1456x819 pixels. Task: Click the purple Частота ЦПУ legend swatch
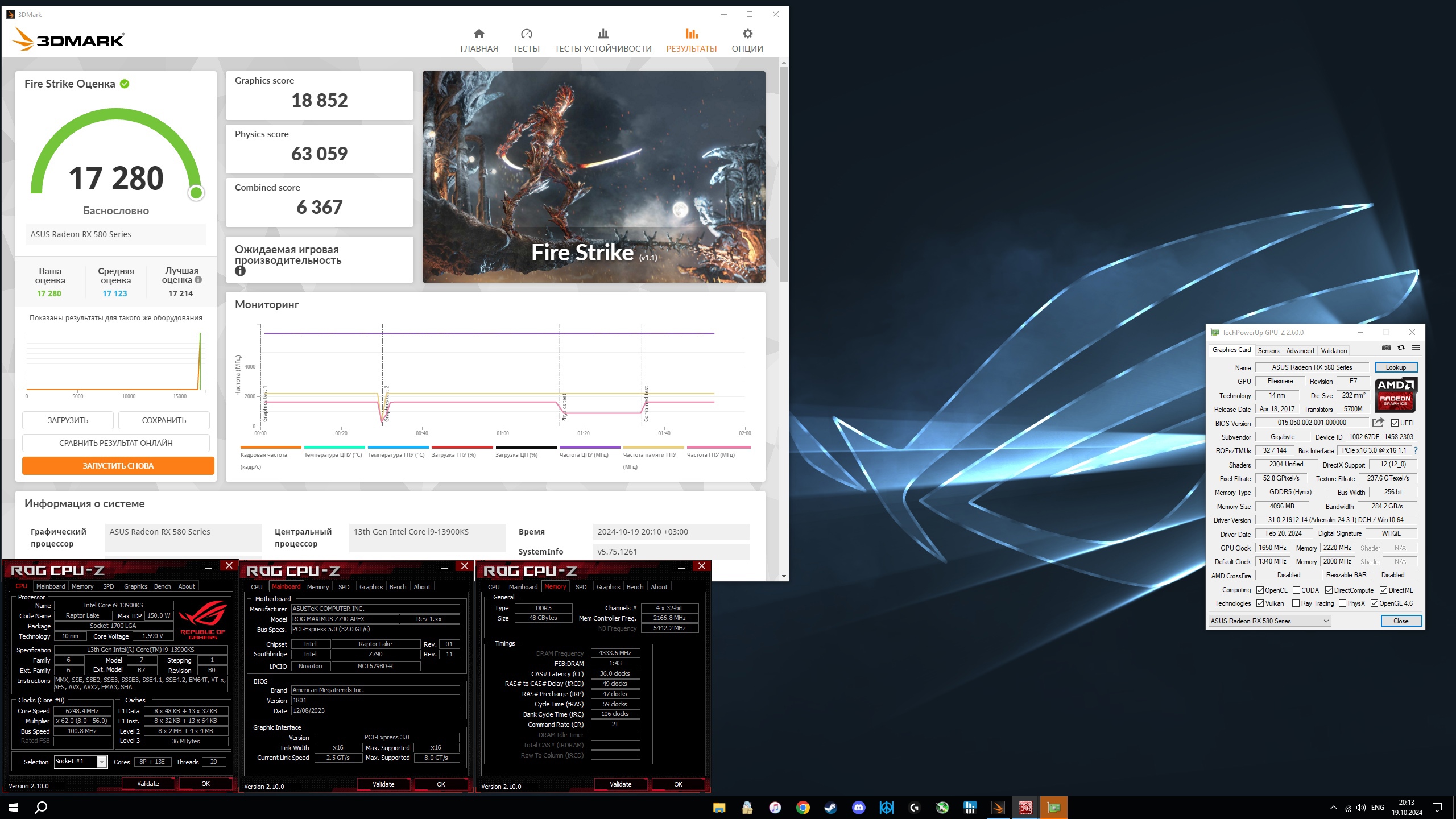[590, 448]
